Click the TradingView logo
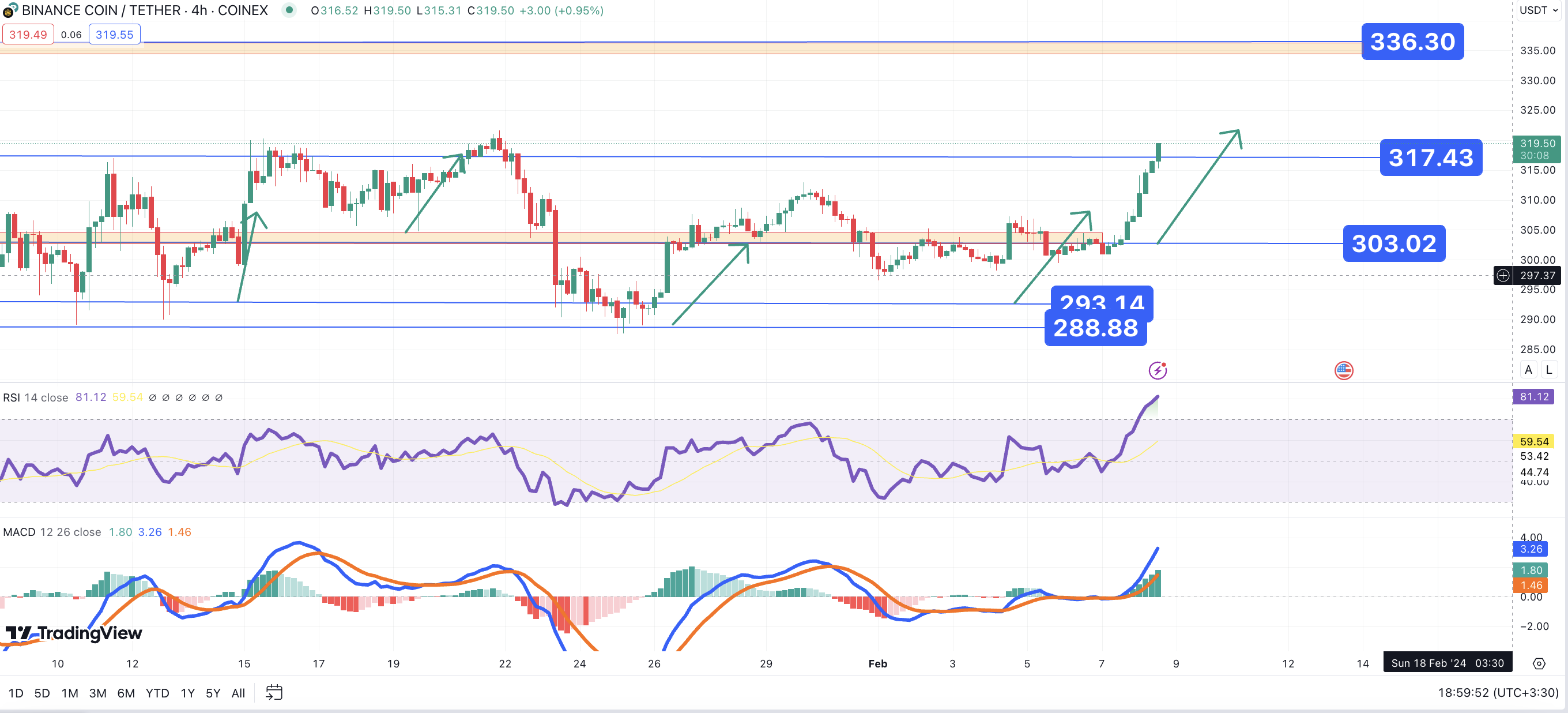The width and height of the screenshot is (1568, 713). coord(74,633)
